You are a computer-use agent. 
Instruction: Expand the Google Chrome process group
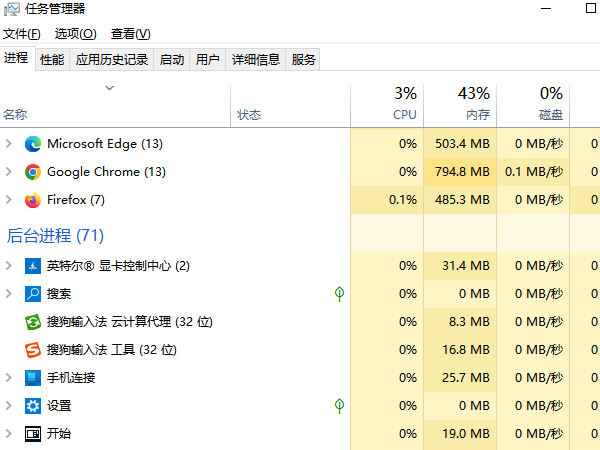point(9,172)
